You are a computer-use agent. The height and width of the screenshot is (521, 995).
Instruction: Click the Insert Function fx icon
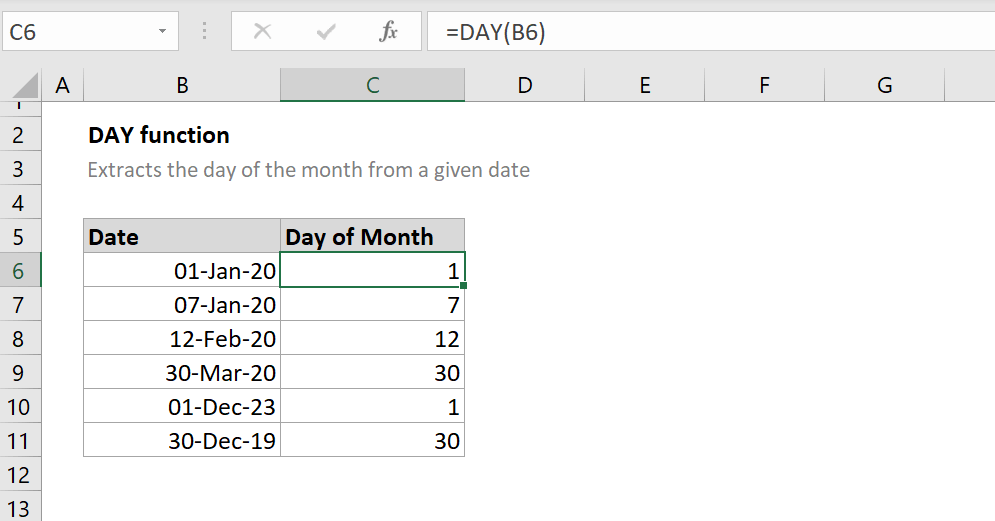[388, 31]
